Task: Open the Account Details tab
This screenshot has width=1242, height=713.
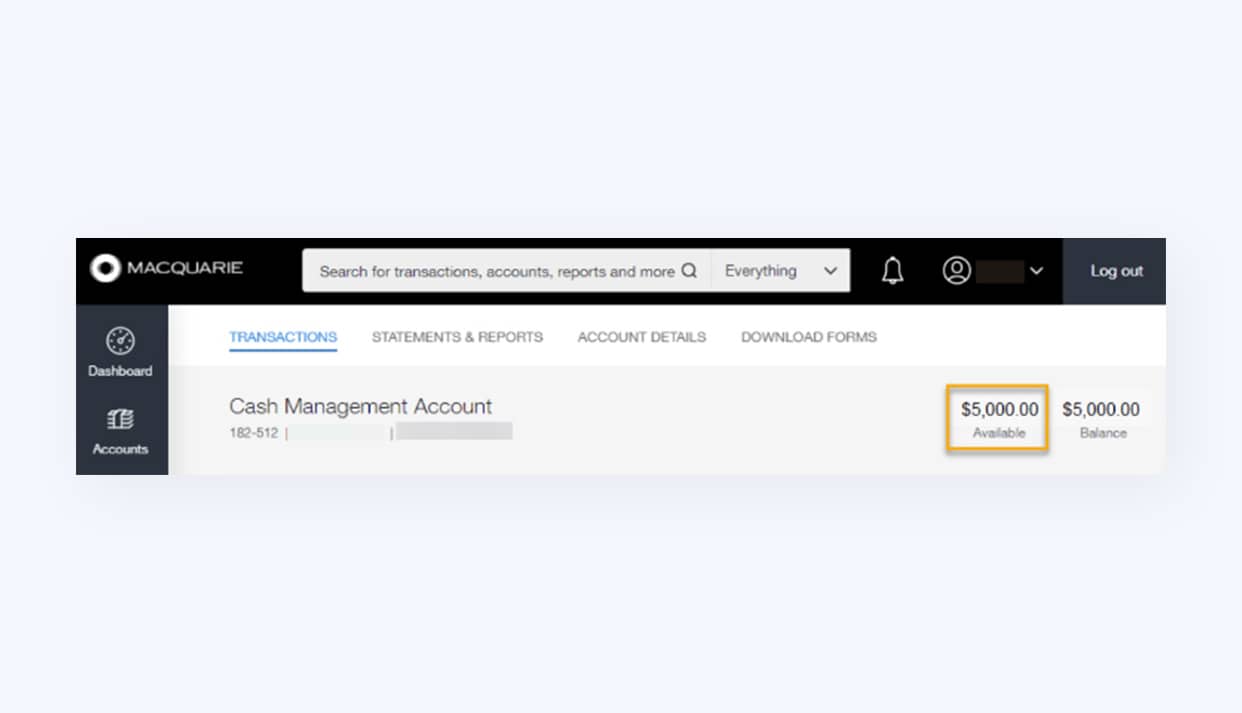Action: (642, 337)
